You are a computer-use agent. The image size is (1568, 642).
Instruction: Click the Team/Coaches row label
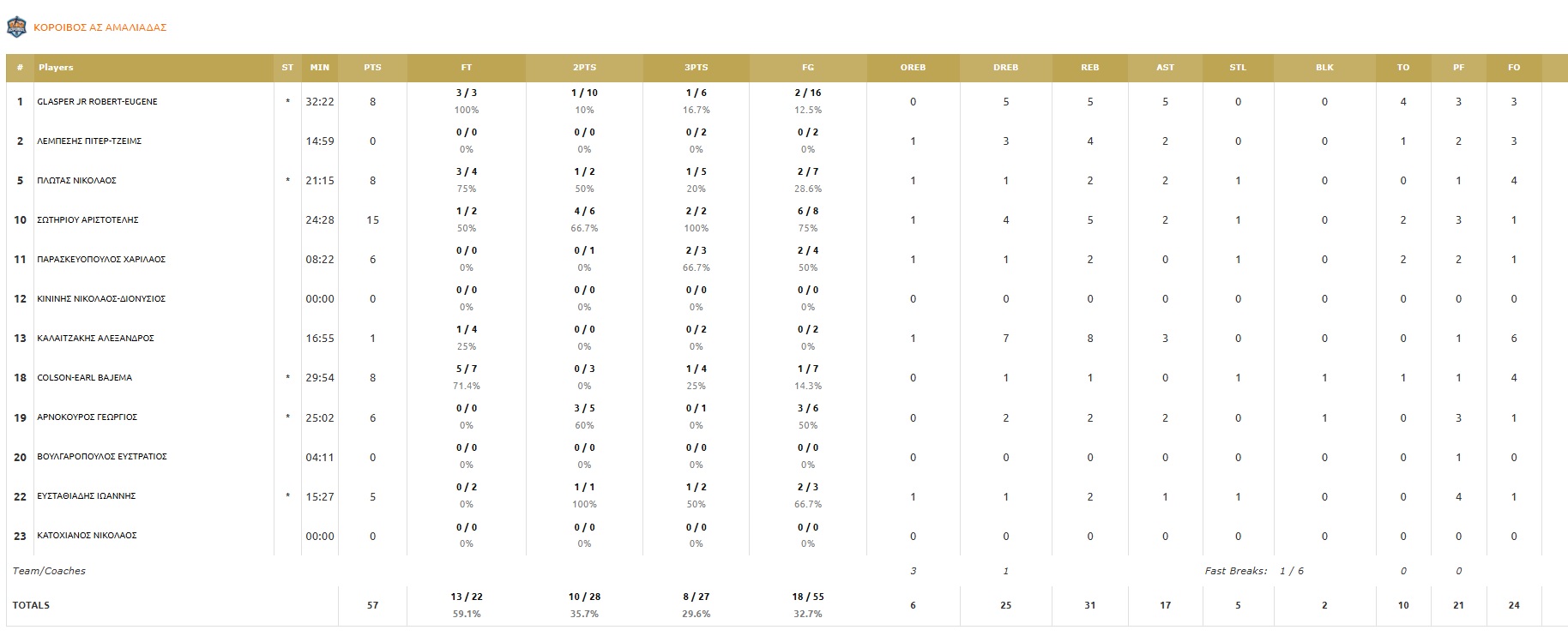(49, 571)
